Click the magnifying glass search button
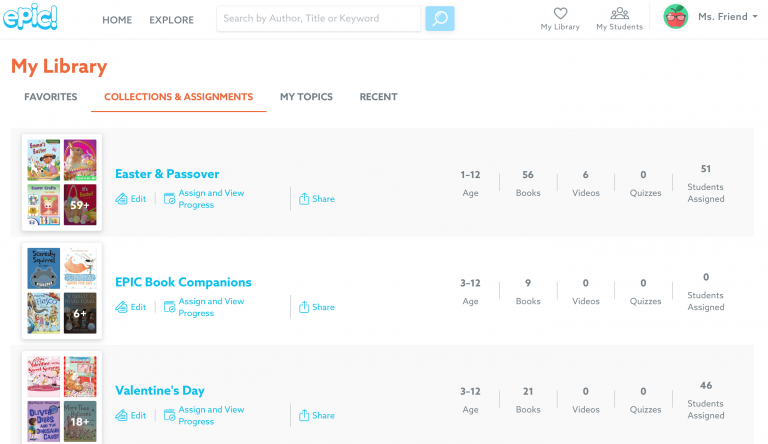Image resolution: width=768 pixels, height=444 pixels. [440, 18]
